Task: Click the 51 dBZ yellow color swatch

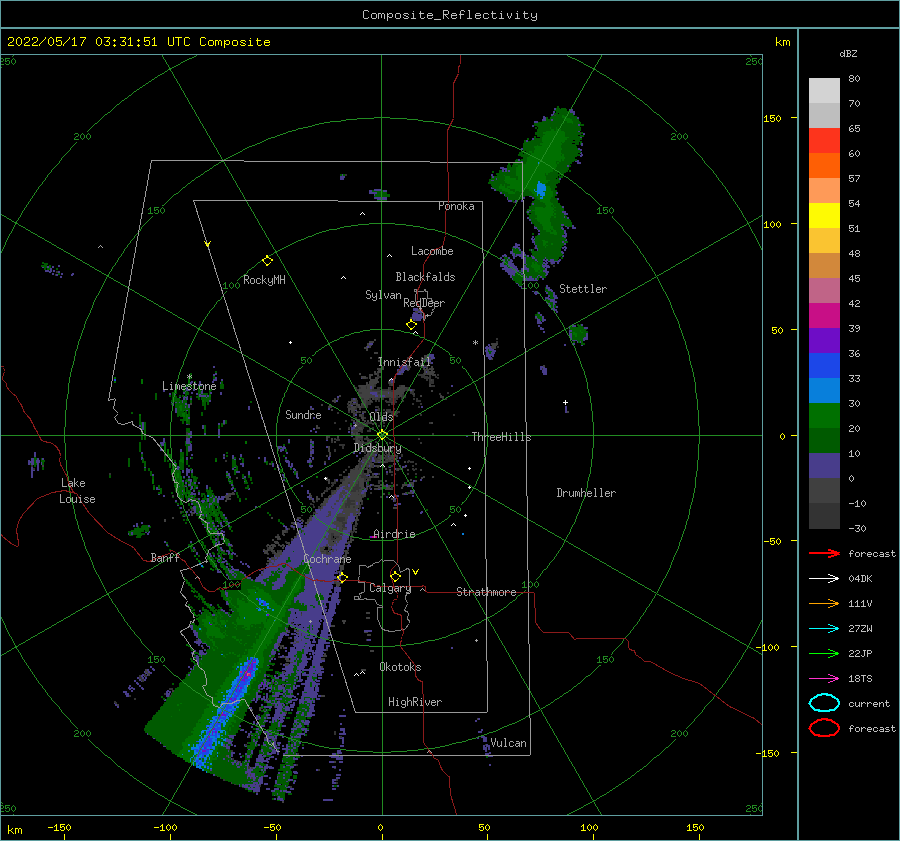Action: pos(824,216)
